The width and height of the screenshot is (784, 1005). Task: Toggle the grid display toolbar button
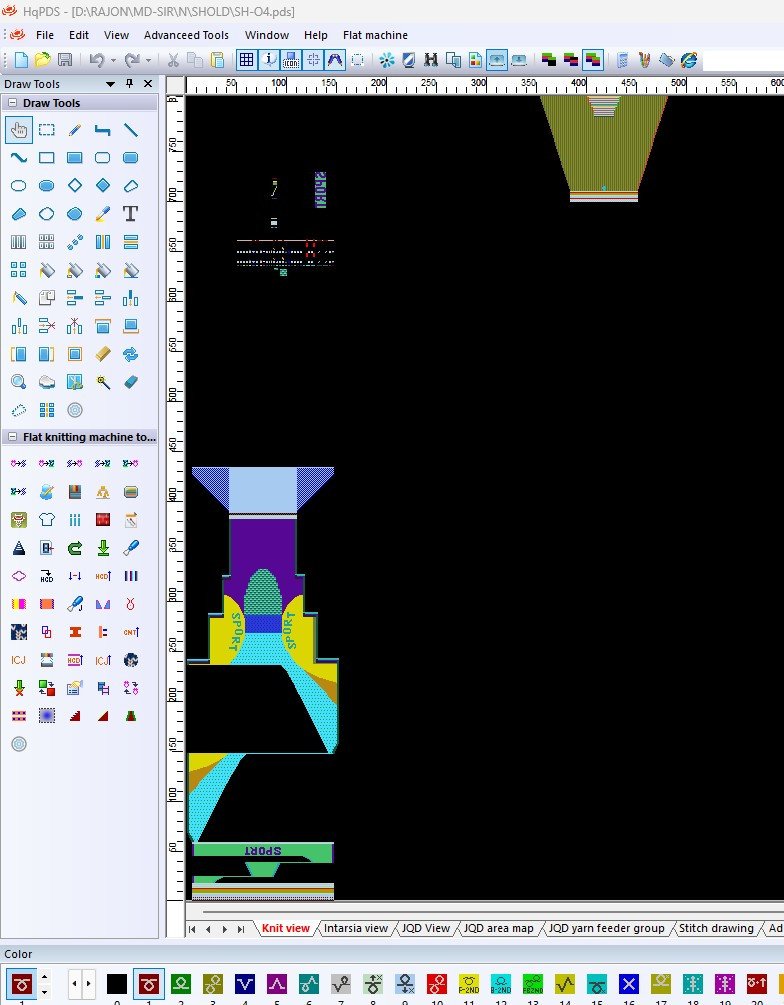(x=246, y=60)
